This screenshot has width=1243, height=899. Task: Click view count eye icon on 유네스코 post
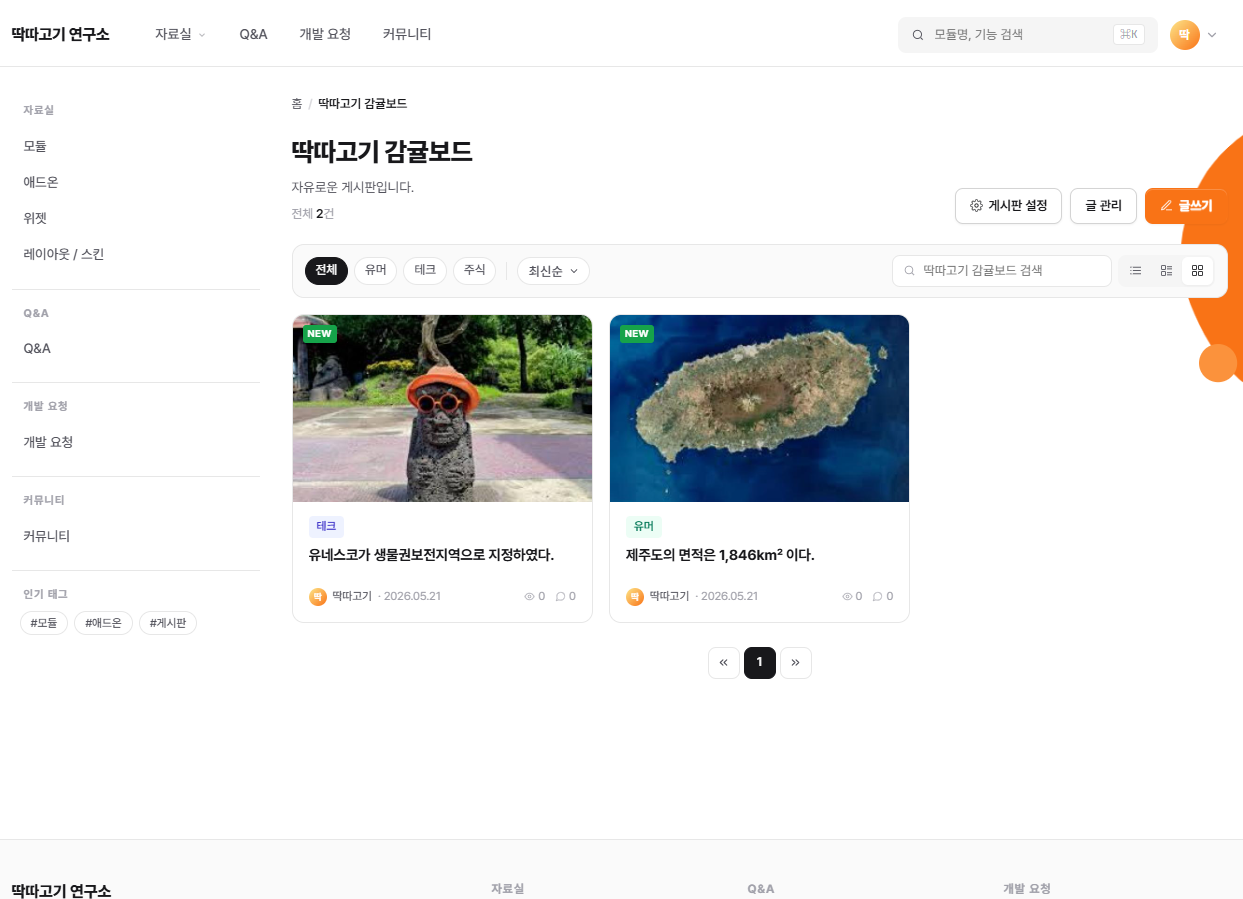[530, 597]
